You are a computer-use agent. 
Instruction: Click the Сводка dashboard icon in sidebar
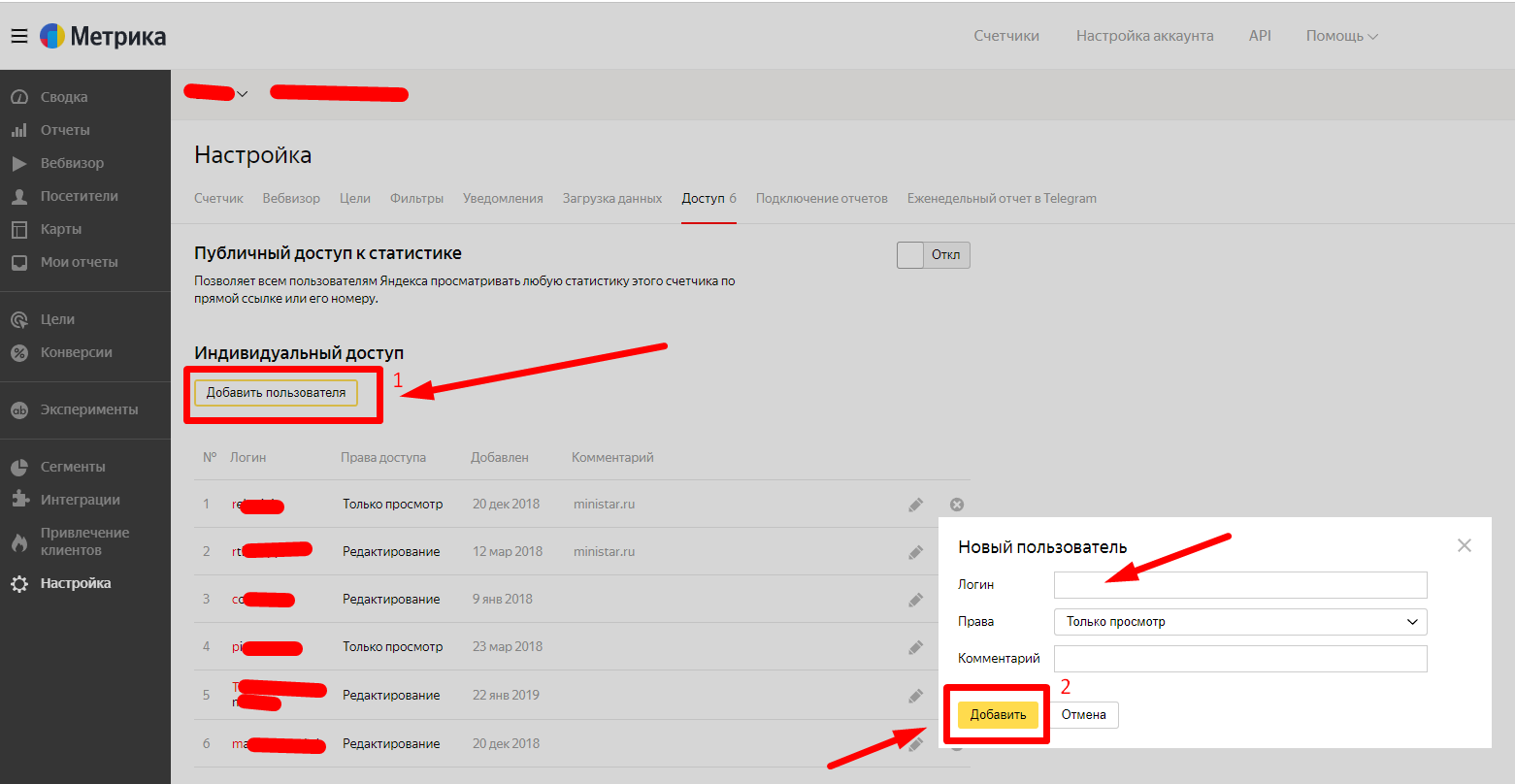(18, 97)
